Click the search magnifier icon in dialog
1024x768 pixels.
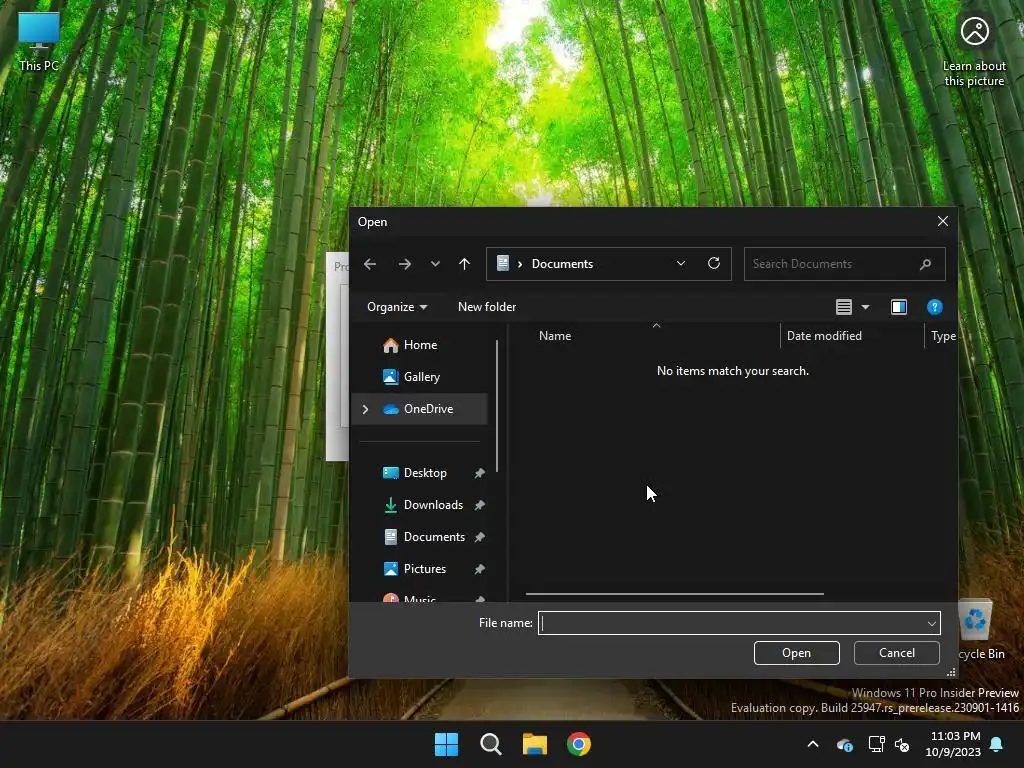[x=925, y=264]
